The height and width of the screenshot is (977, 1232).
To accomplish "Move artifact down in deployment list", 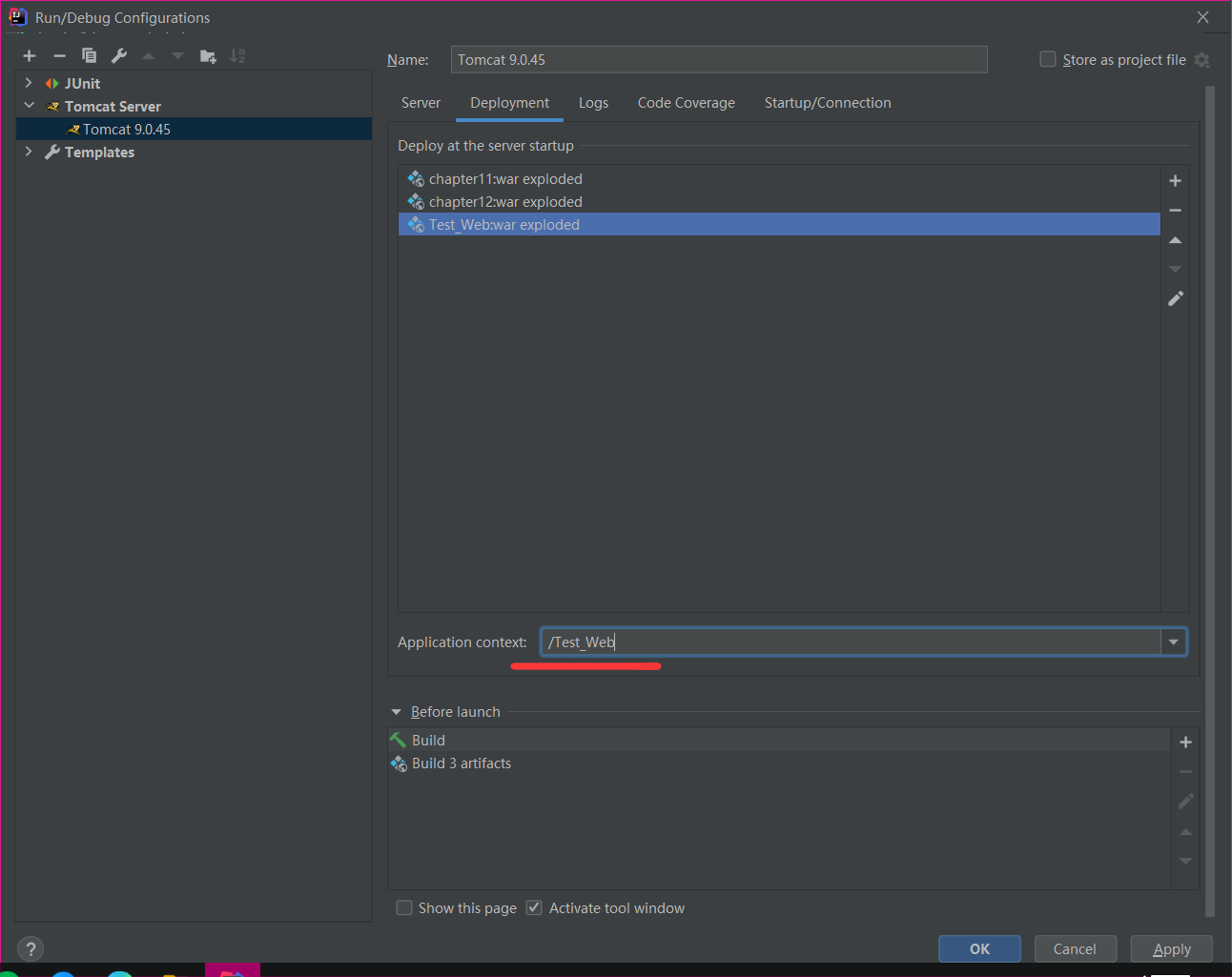I will [x=1175, y=269].
